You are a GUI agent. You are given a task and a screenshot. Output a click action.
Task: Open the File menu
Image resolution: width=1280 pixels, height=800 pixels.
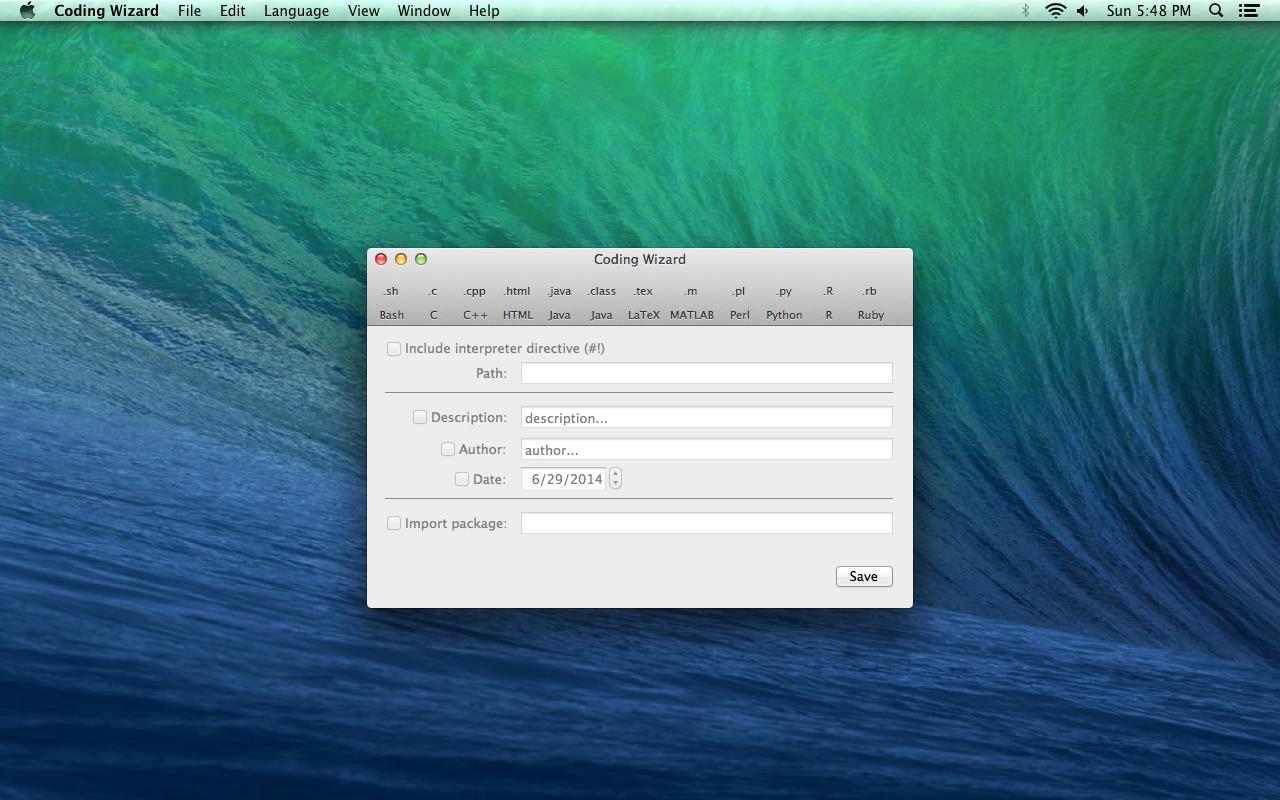(189, 11)
